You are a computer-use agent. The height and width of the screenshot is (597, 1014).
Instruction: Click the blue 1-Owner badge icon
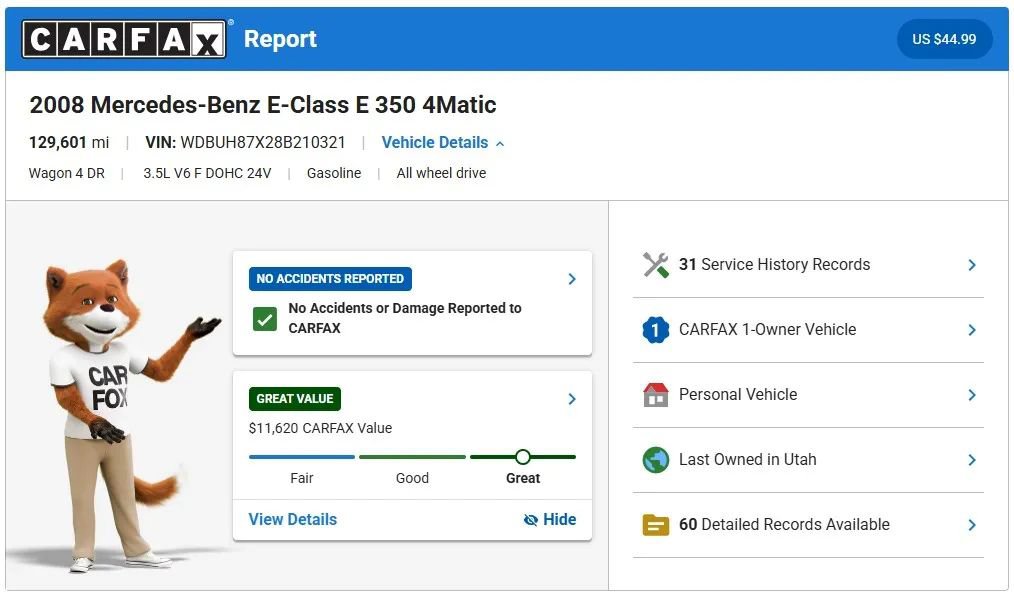[656, 330]
